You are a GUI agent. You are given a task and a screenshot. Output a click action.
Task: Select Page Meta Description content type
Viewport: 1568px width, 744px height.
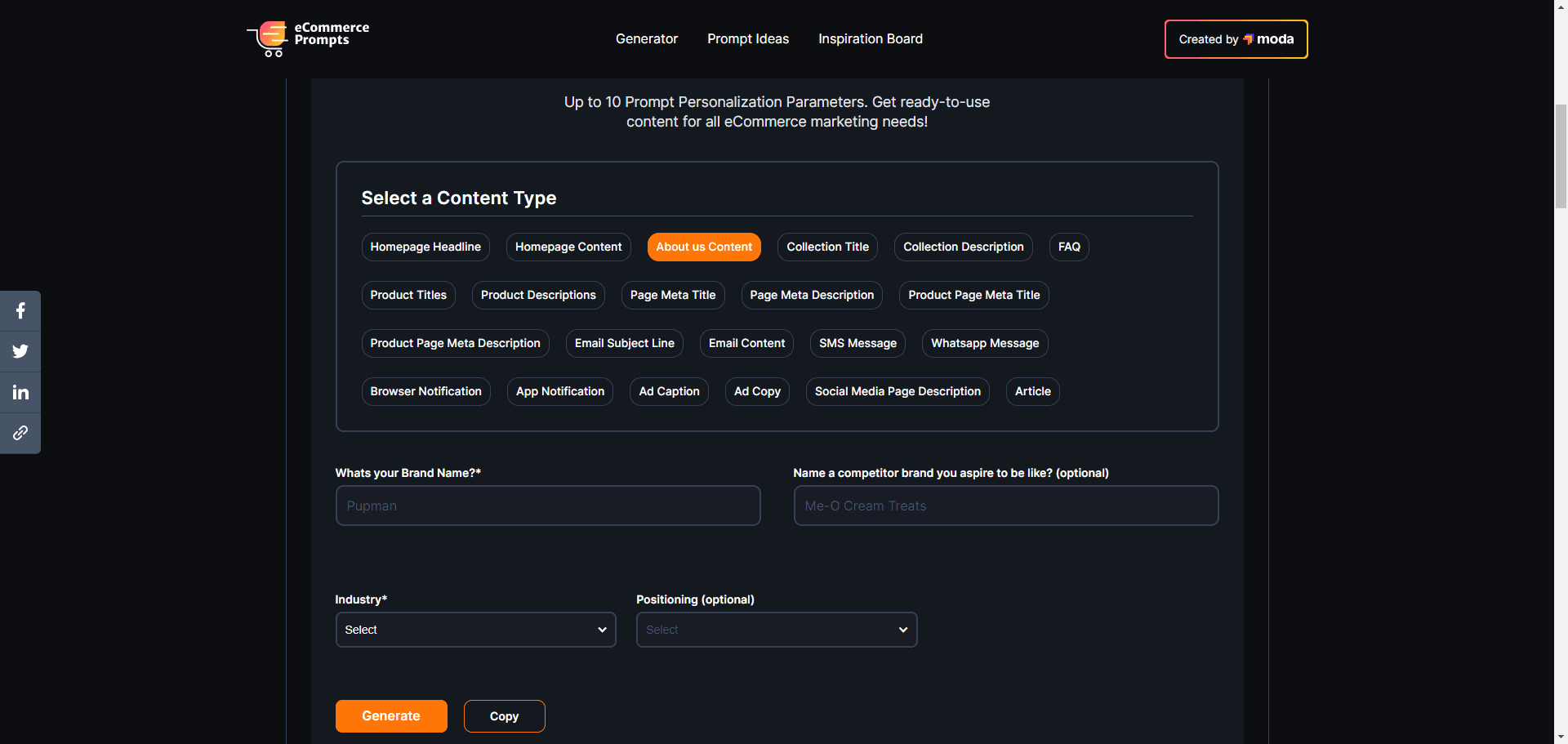click(x=812, y=295)
